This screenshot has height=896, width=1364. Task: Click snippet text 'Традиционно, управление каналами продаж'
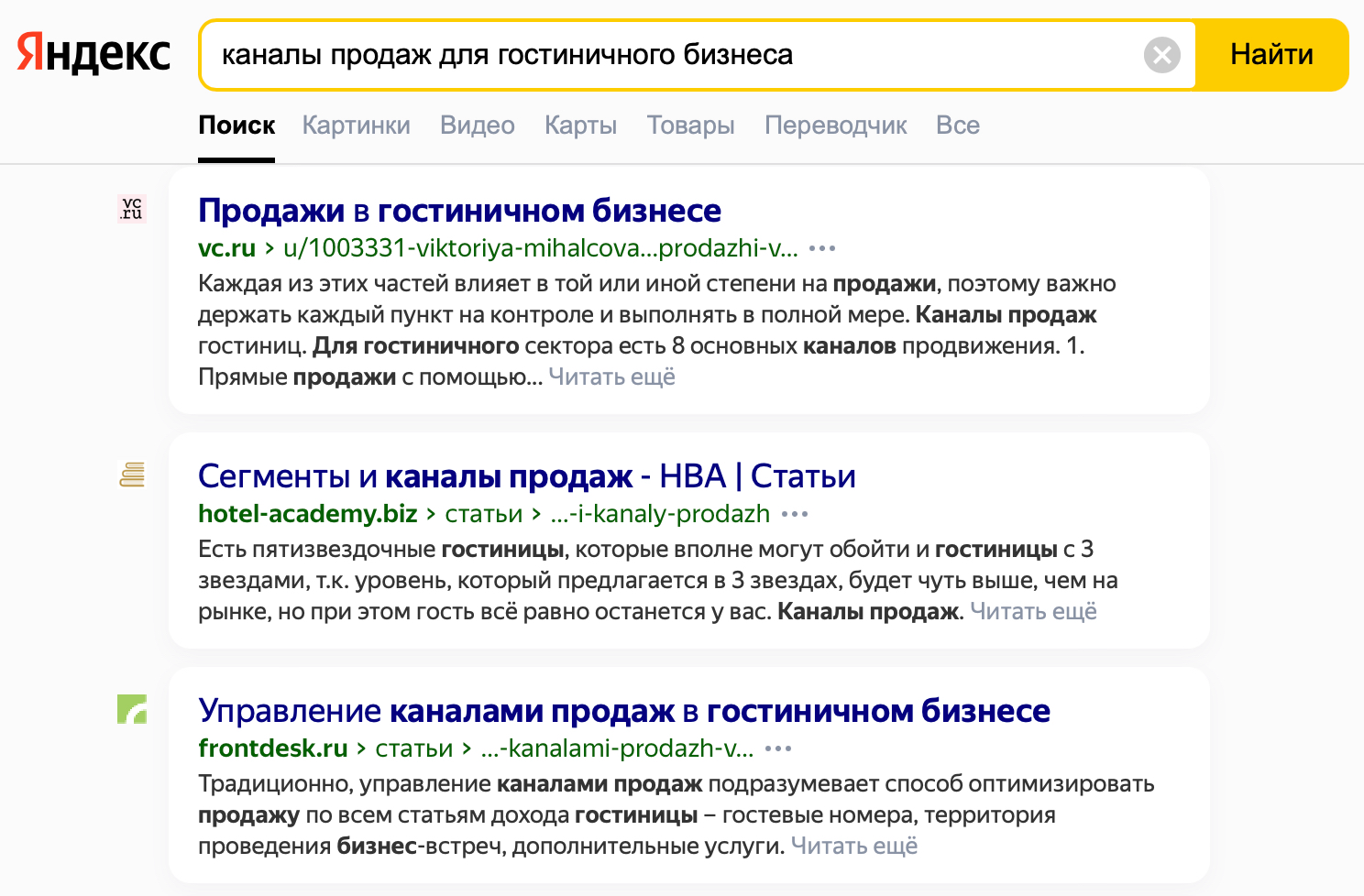coord(450,784)
